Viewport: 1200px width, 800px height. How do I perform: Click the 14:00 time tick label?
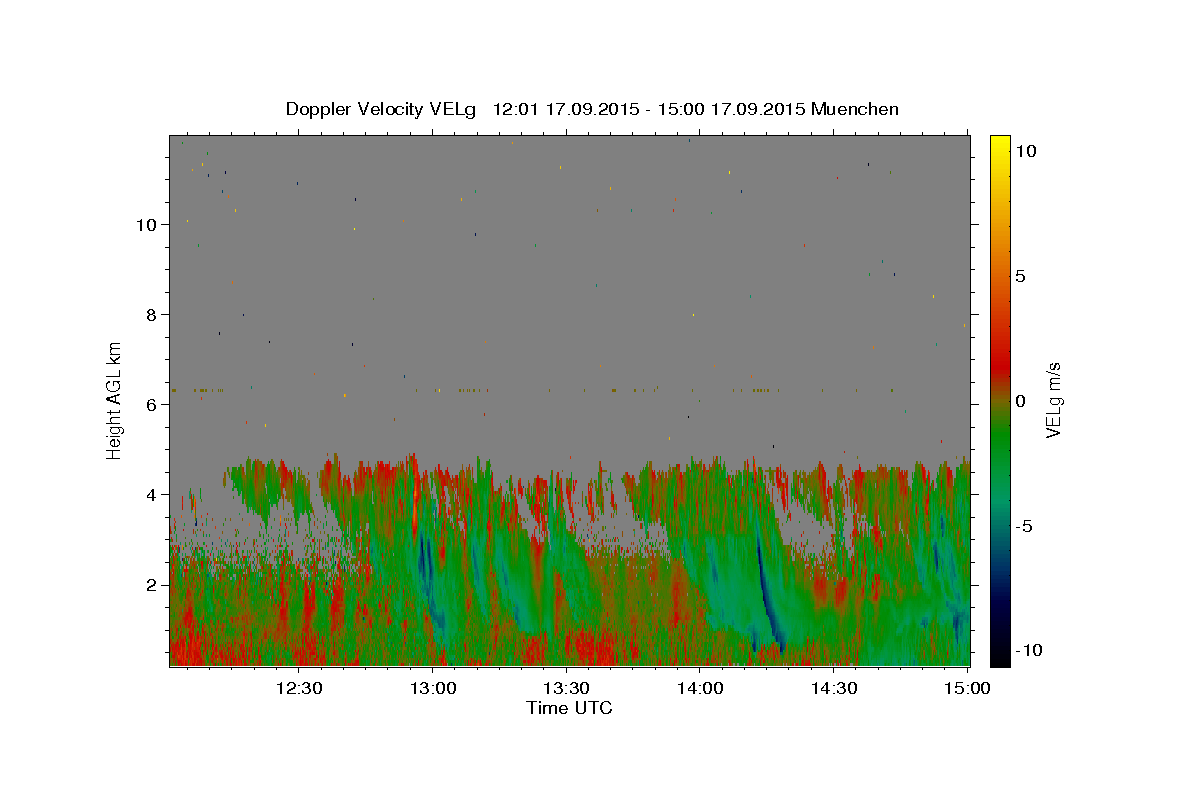pyautogui.click(x=700, y=688)
